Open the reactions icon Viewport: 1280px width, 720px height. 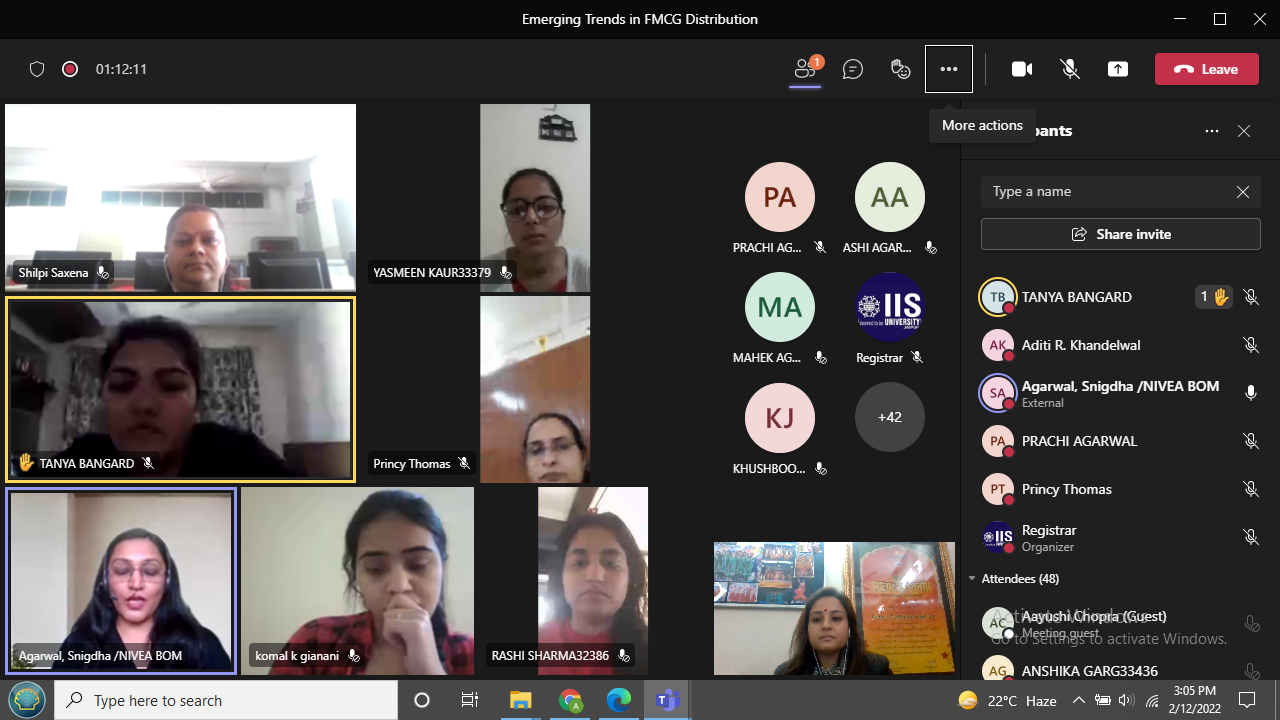click(x=901, y=69)
